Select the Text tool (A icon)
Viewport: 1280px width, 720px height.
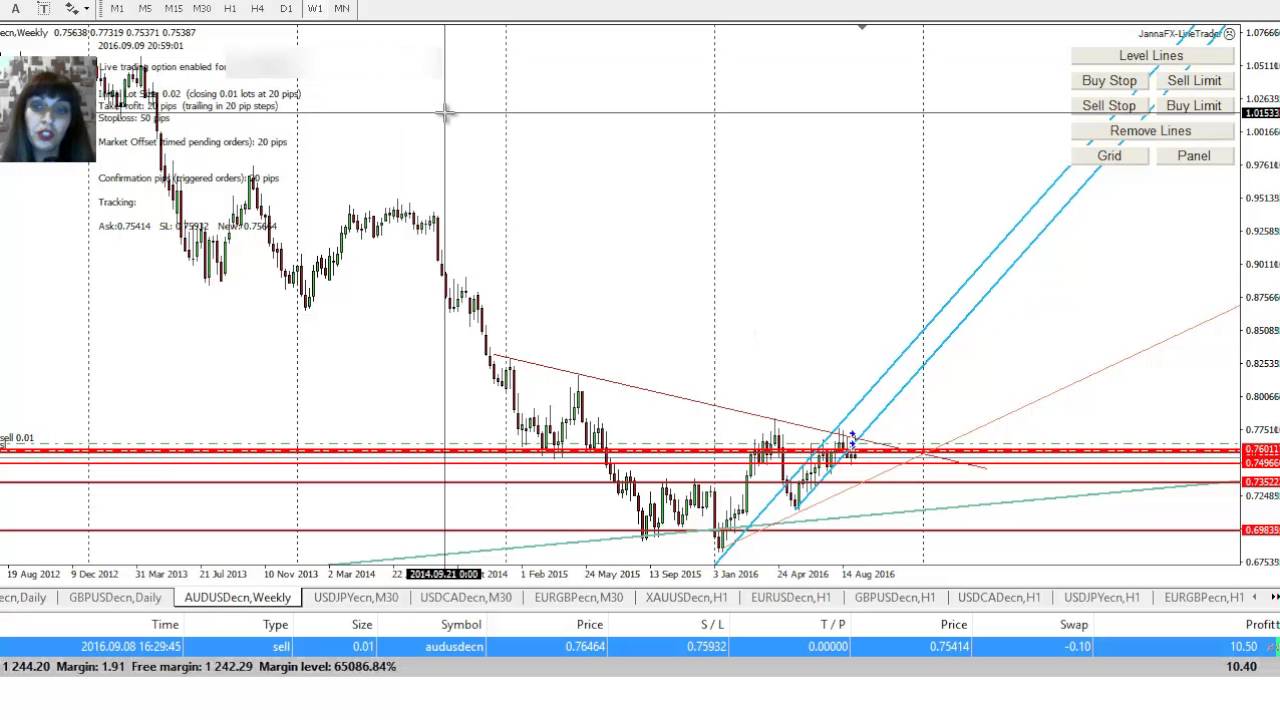pyautogui.click(x=15, y=8)
